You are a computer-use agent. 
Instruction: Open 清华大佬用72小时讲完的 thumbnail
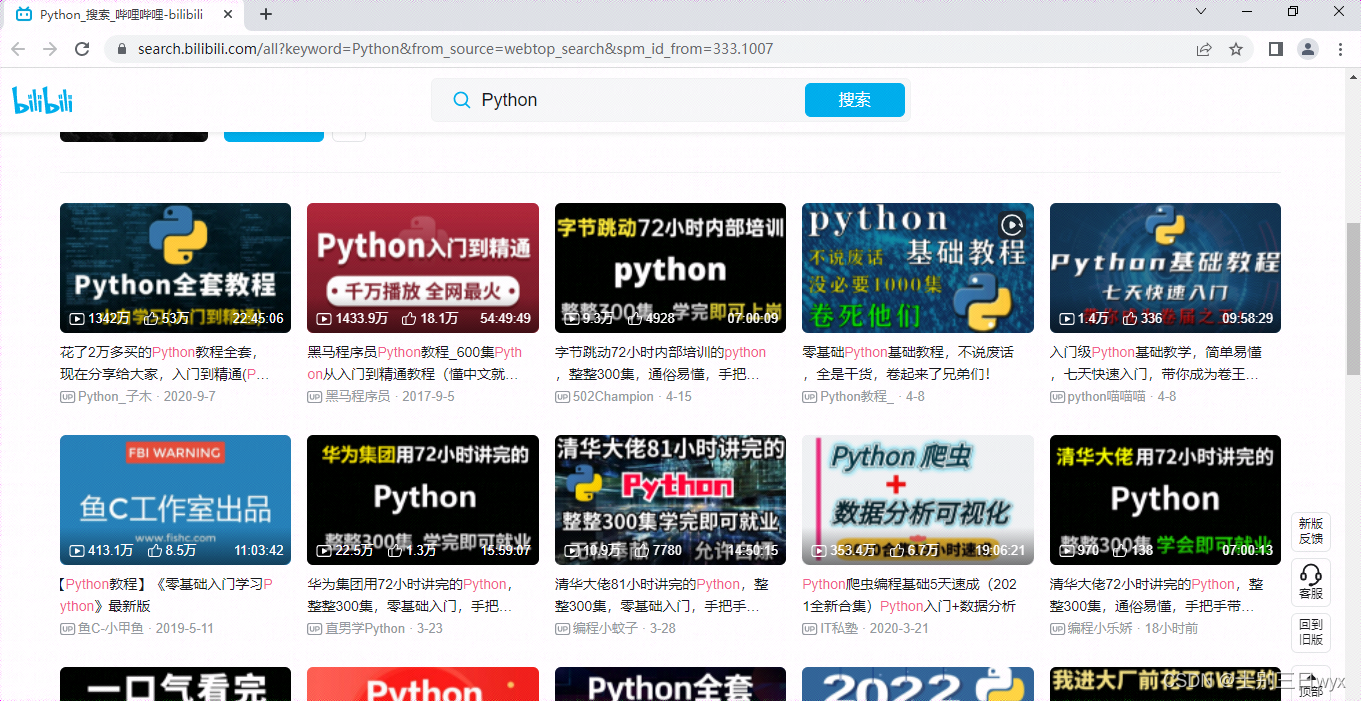pyautogui.click(x=1165, y=500)
